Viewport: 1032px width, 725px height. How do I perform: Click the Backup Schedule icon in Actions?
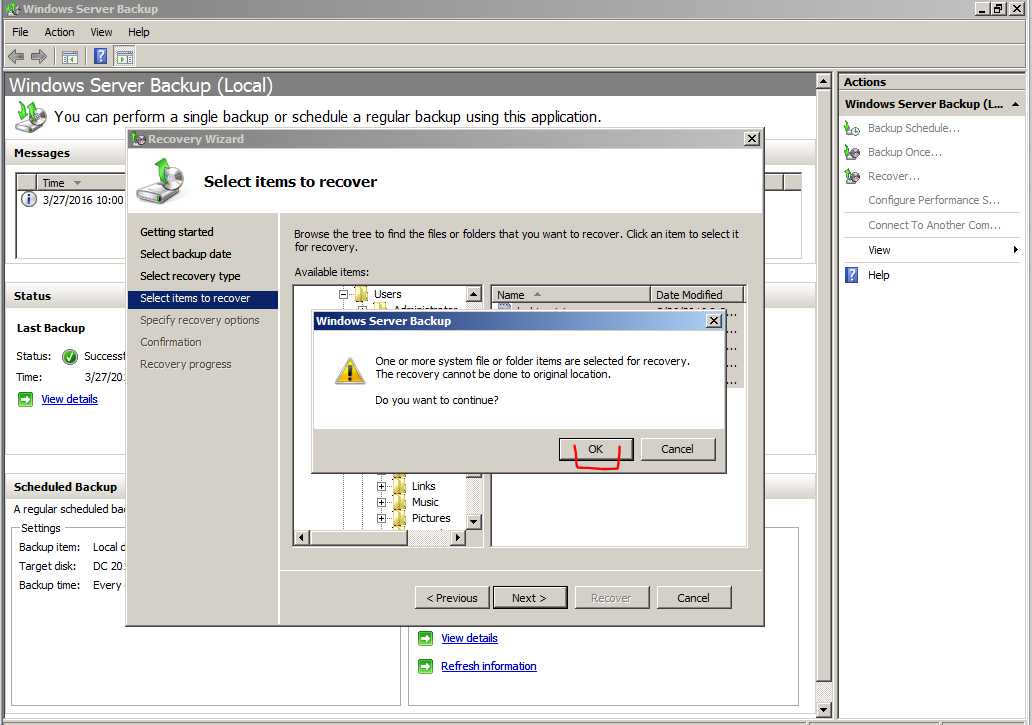pos(852,128)
